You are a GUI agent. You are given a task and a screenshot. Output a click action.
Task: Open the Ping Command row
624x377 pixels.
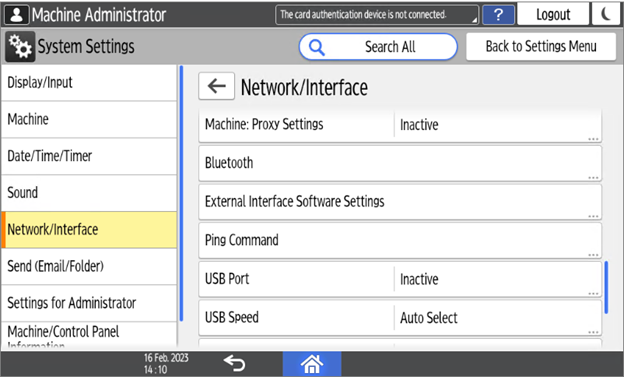(x=400, y=240)
